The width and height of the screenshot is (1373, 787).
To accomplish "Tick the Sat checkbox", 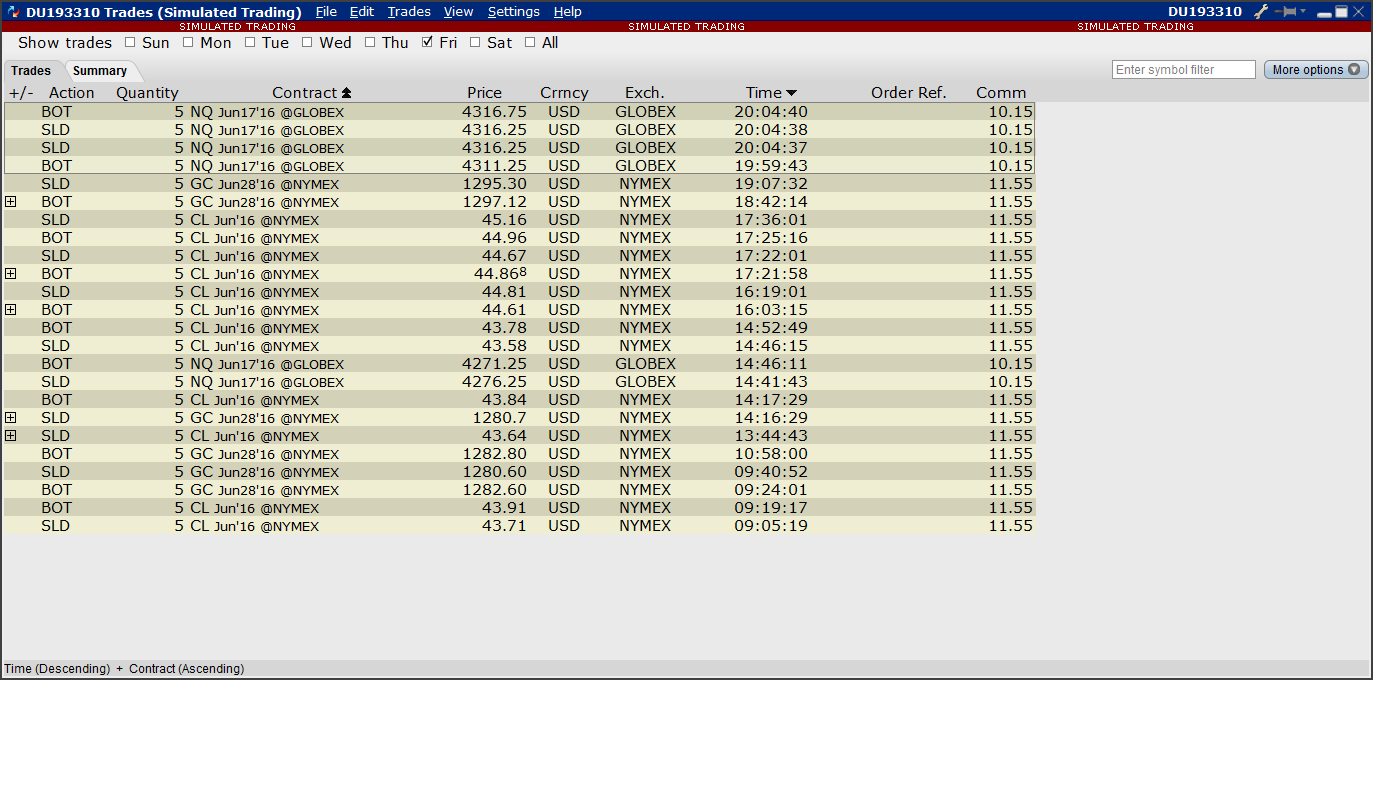I will tap(475, 42).
